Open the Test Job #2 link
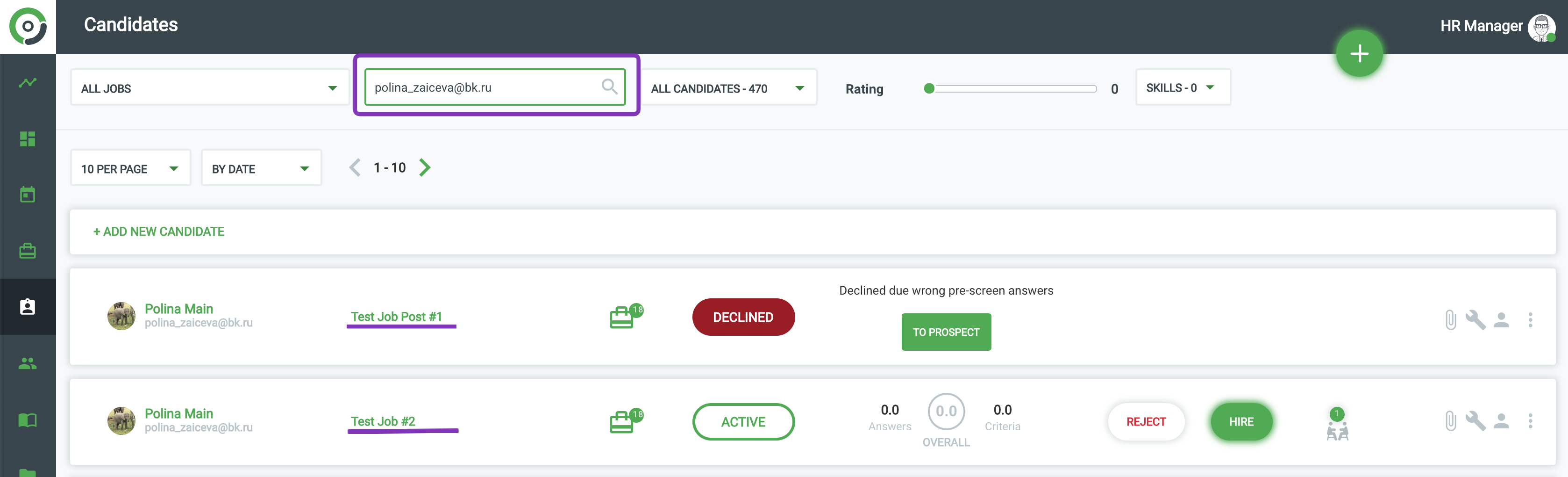 (x=383, y=421)
